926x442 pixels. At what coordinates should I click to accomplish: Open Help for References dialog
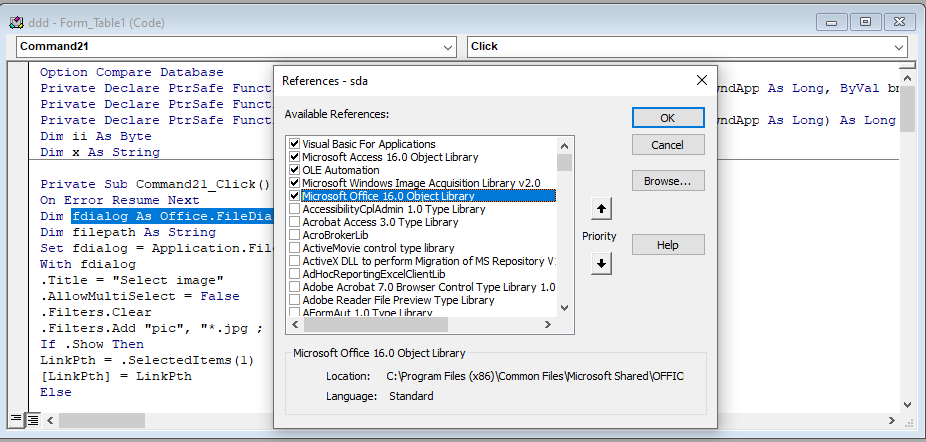pos(667,245)
